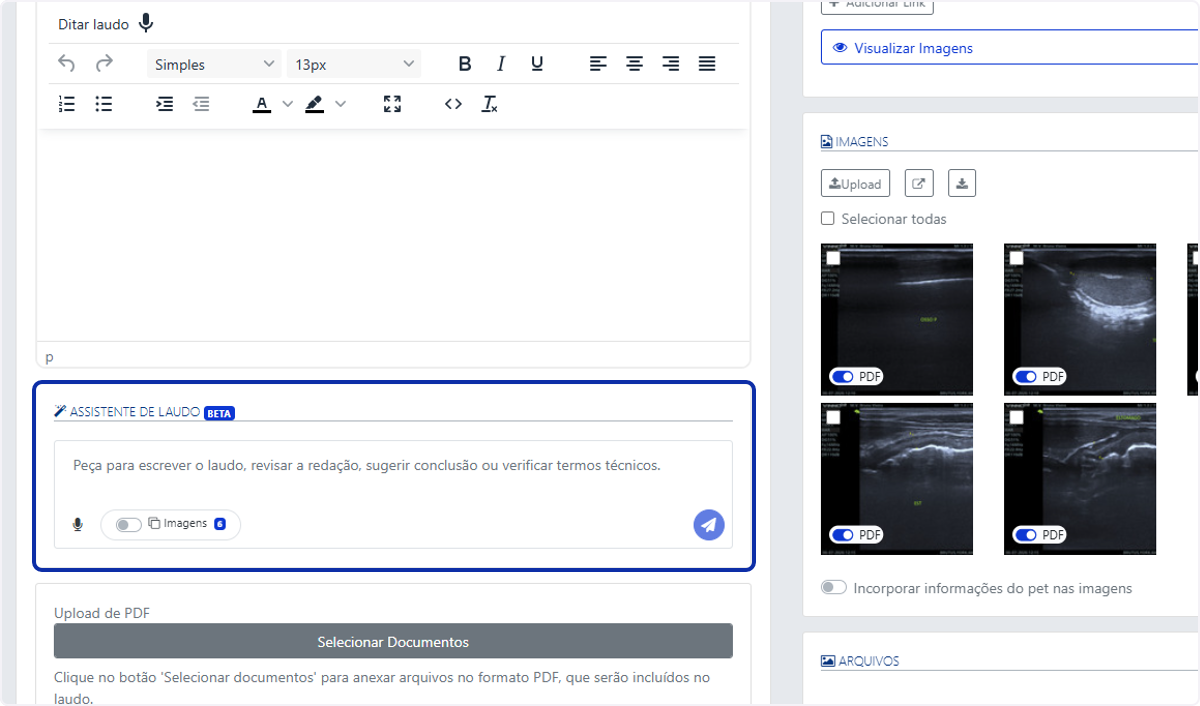Decrease paragraph indent
The height and width of the screenshot is (706, 1200).
[201, 103]
